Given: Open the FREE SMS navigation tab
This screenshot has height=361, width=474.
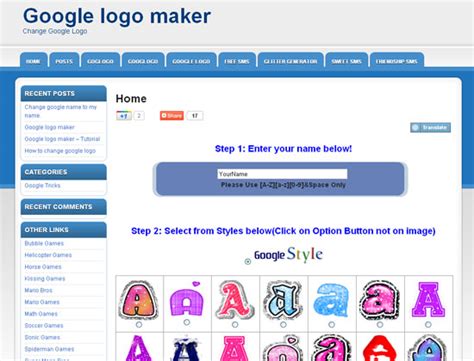Looking at the screenshot, I should pos(237,61).
